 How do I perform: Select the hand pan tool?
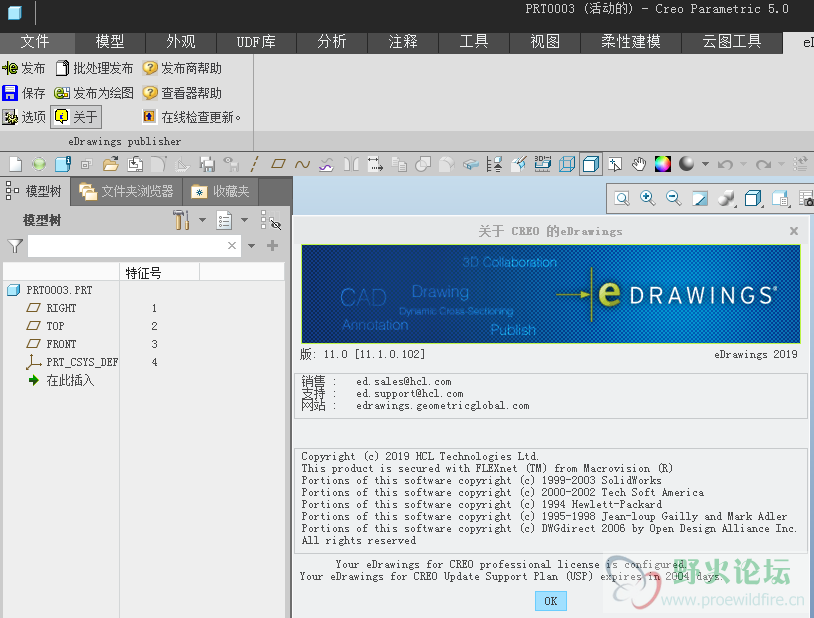point(639,164)
